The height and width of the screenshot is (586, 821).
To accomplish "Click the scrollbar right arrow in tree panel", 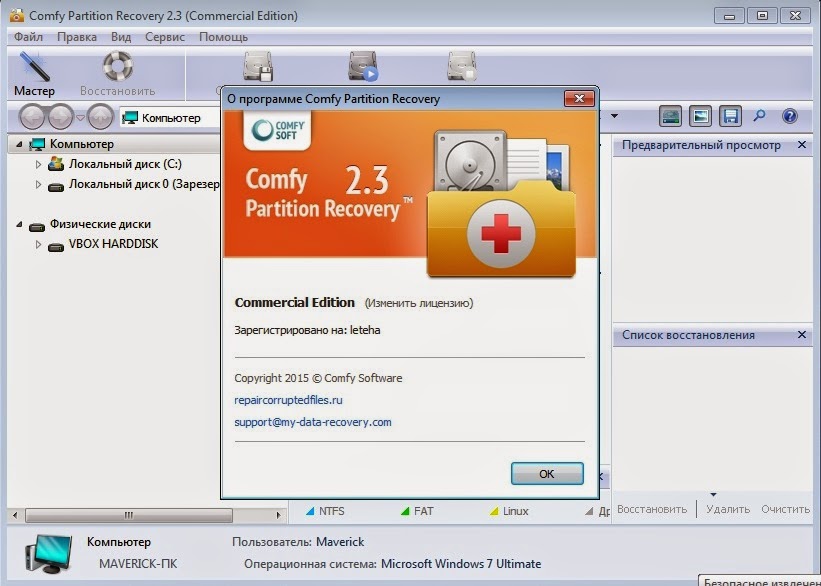I will coord(279,515).
